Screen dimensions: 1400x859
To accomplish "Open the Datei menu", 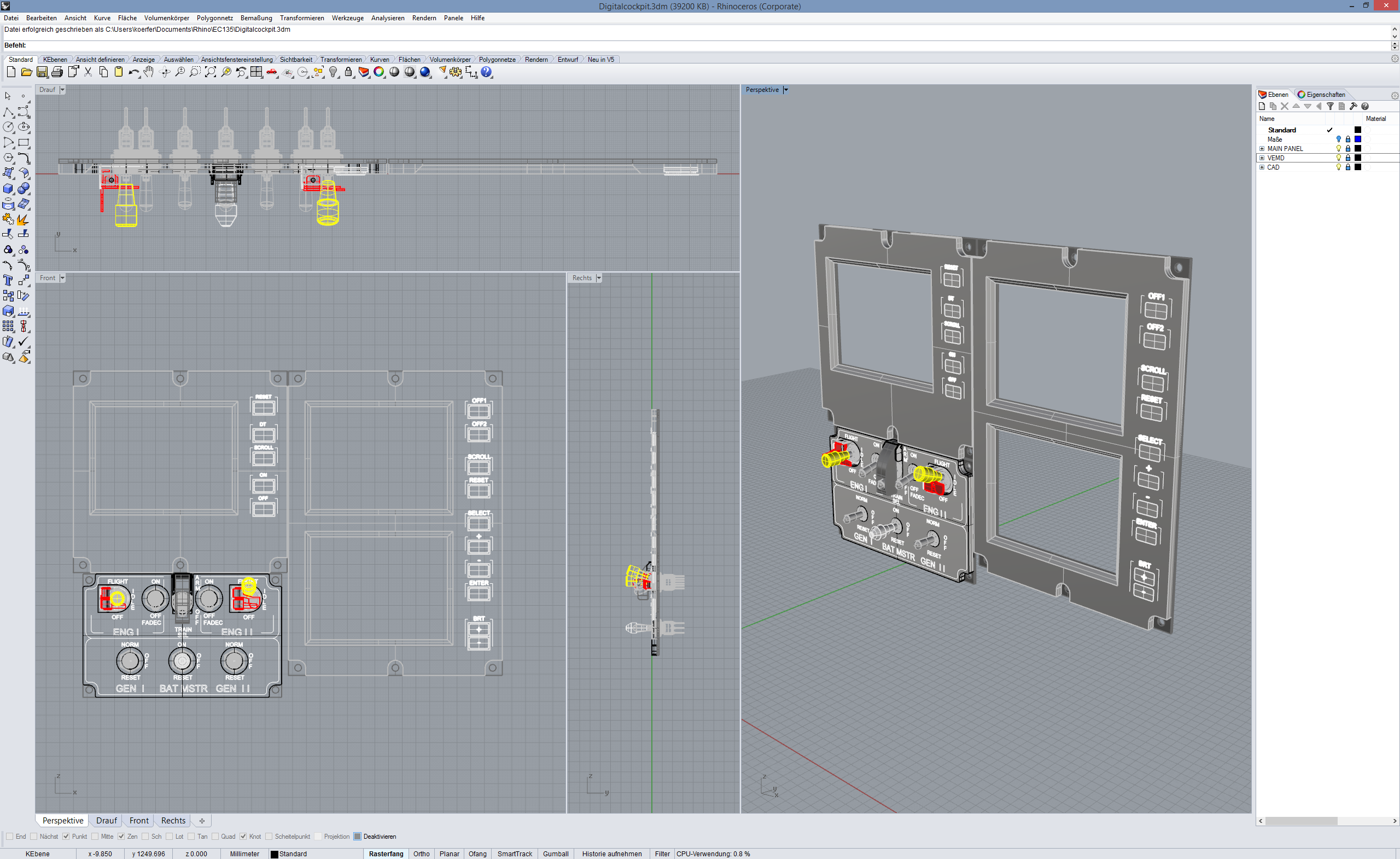I will point(11,18).
